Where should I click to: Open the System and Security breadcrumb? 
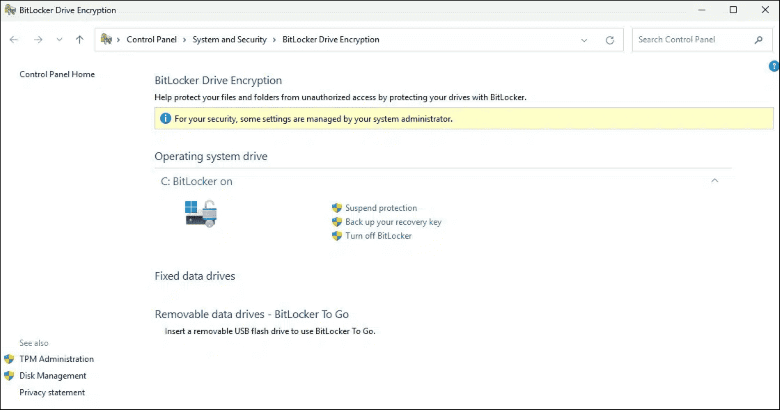tap(229, 39)
